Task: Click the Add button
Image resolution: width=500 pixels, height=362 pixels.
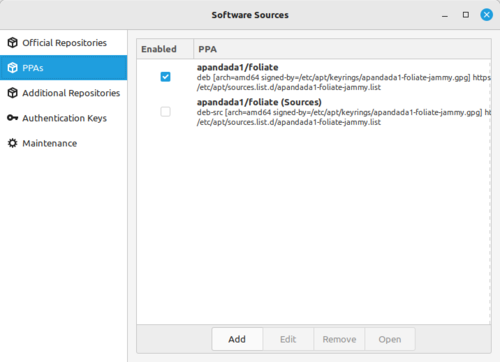Action: (237, 339)
